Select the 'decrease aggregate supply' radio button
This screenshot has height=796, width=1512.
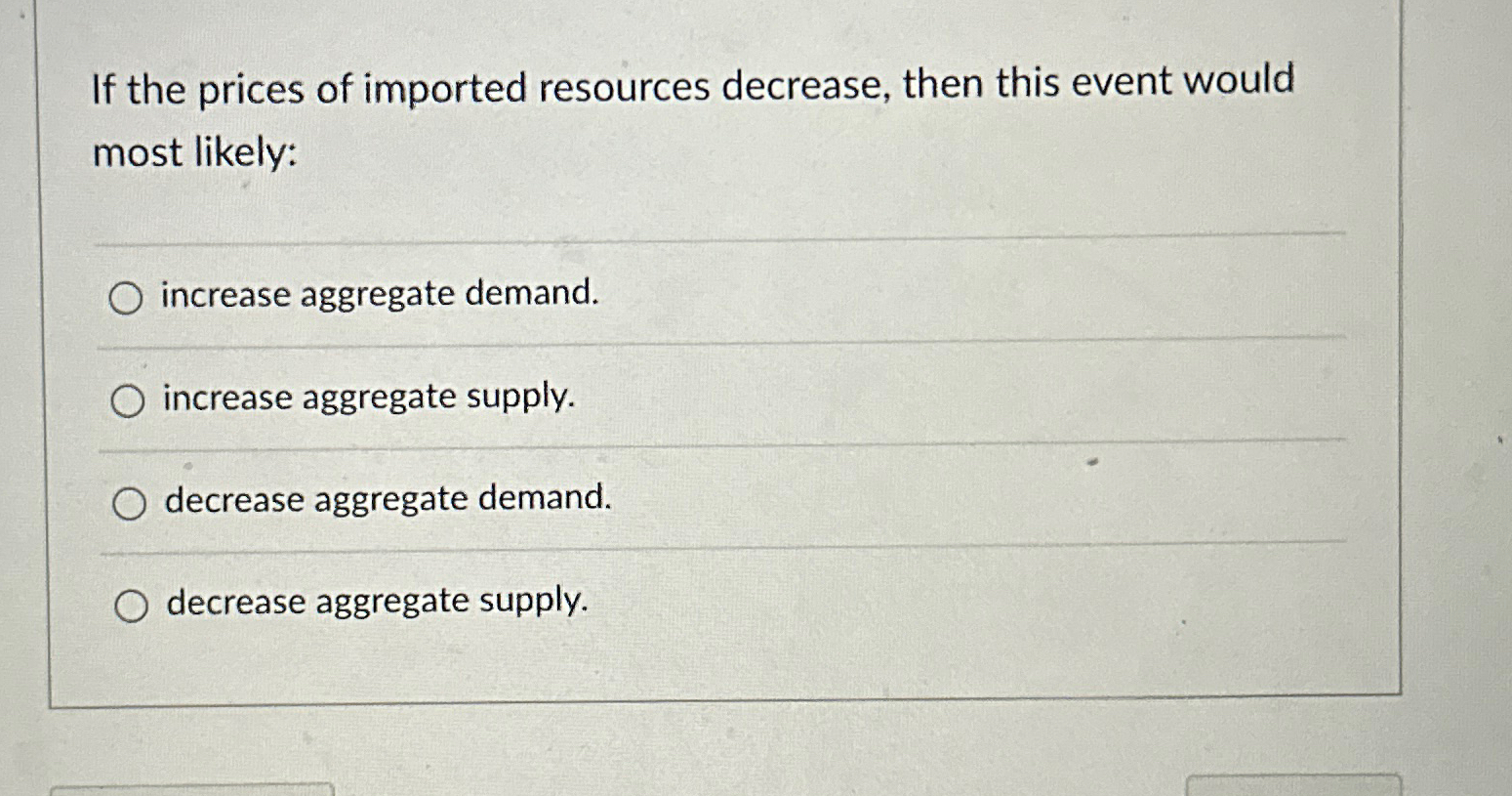coord(132,605)
